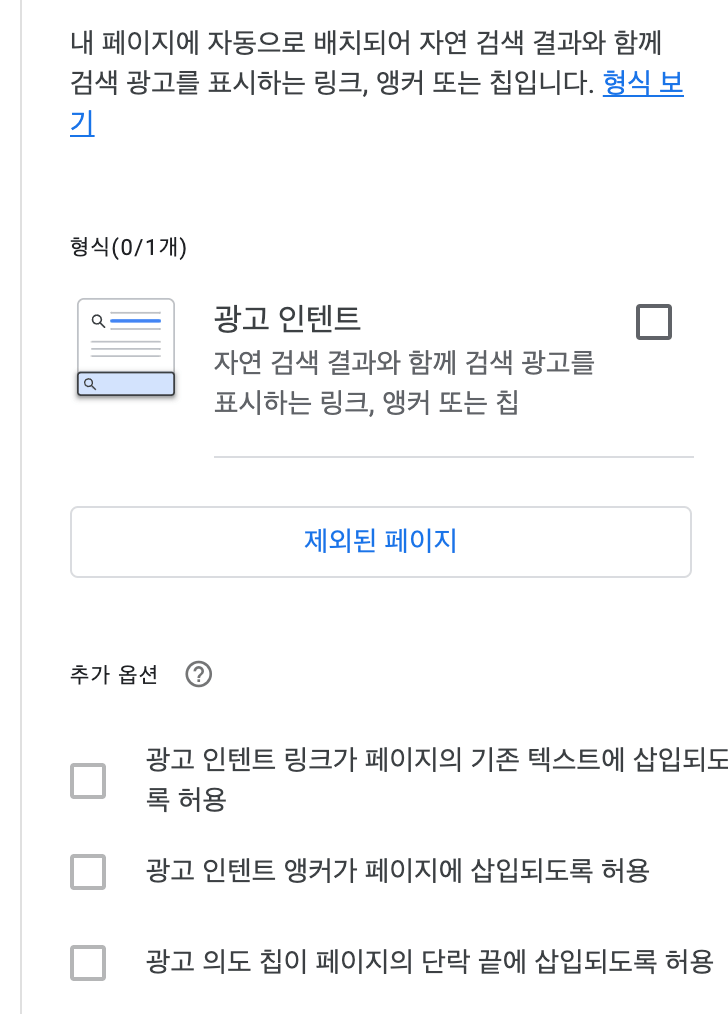Check the option allowing ad intent links in text
This screenshot has height=1014, width=728.
(x=87, y=780)
